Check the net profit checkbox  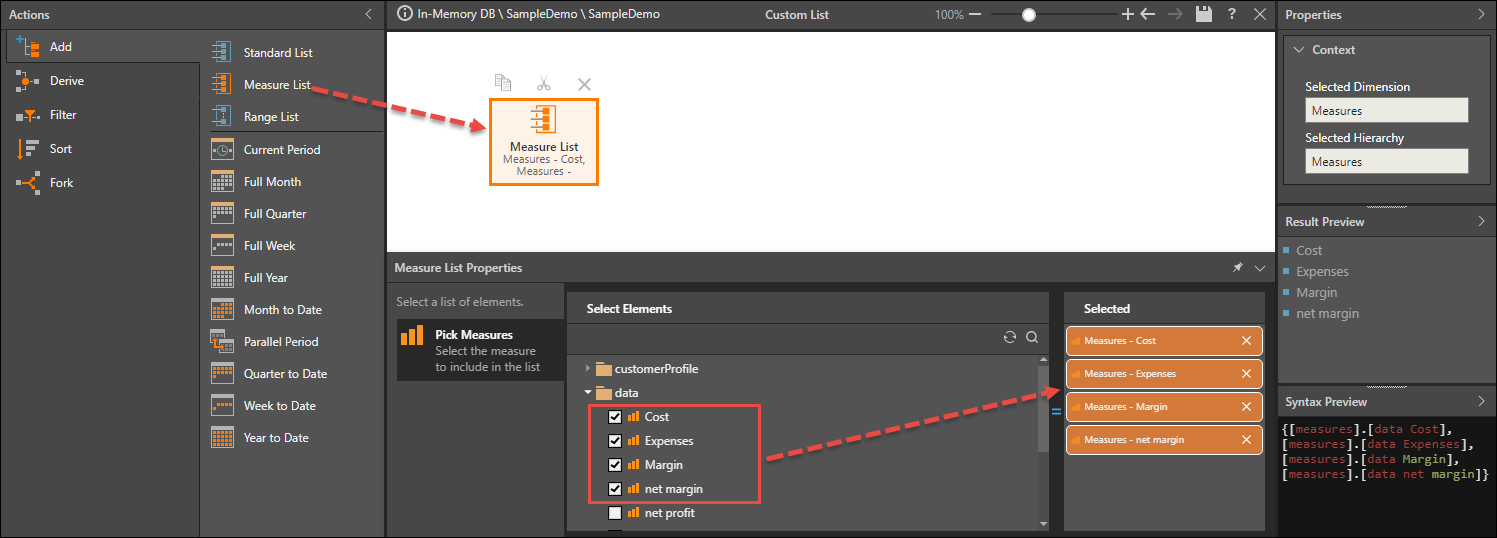point(615,513)
